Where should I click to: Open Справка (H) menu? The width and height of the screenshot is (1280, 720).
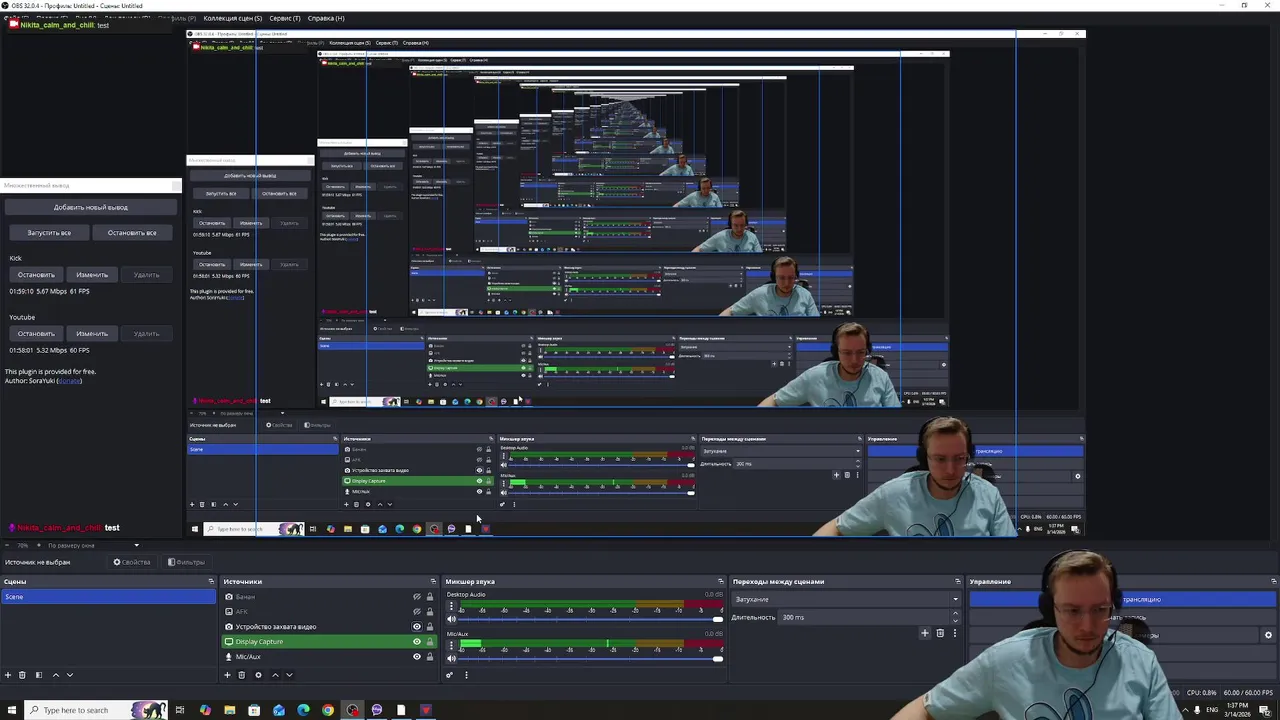pos(326,18)
